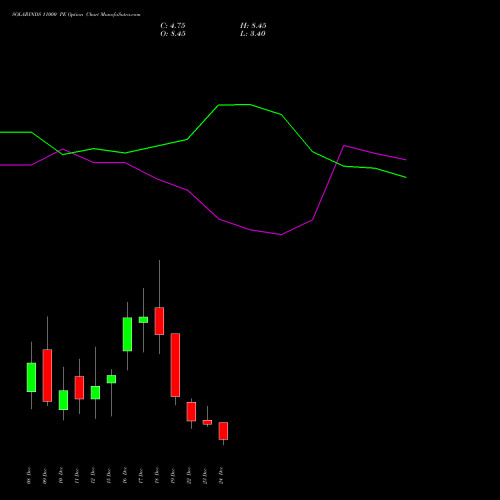Click the 11 Dec date label
500x500 pixels.
click(x=77, y=476)
